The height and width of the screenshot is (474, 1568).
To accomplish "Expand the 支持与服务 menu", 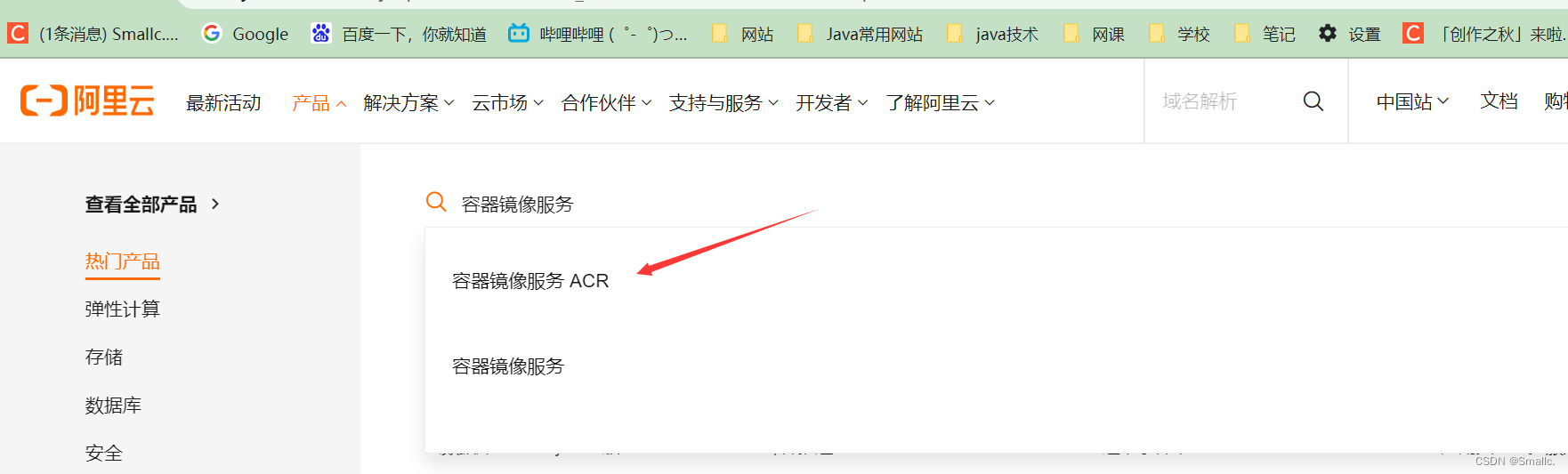I will (723, 103).
